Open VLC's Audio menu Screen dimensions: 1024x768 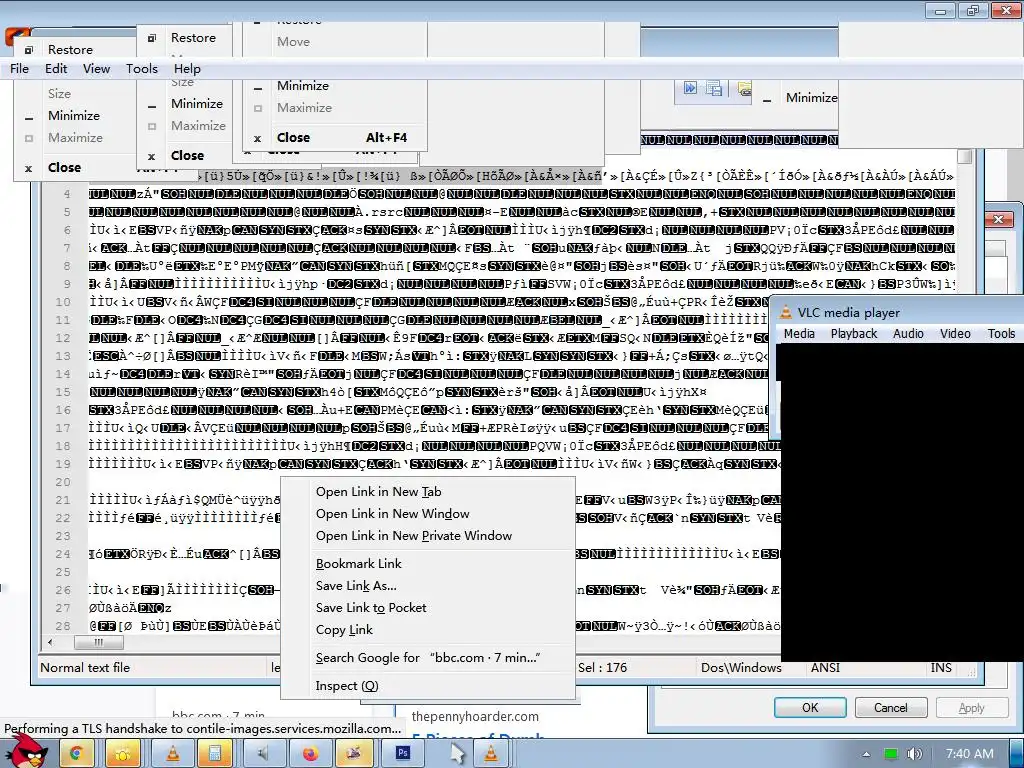908,334
